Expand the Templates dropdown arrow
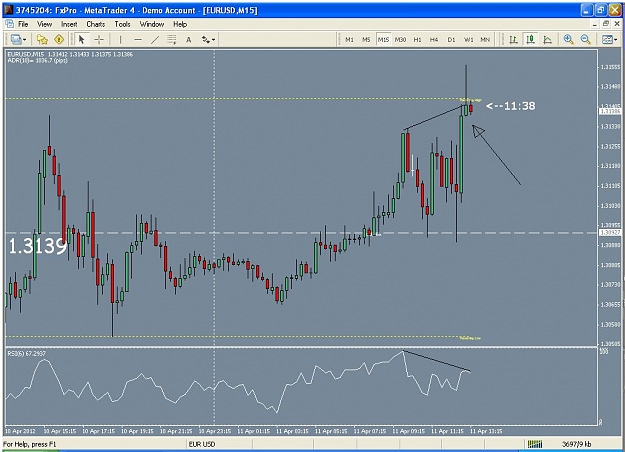625x452 pixels. pyautogui.click(x=616, y=39)
